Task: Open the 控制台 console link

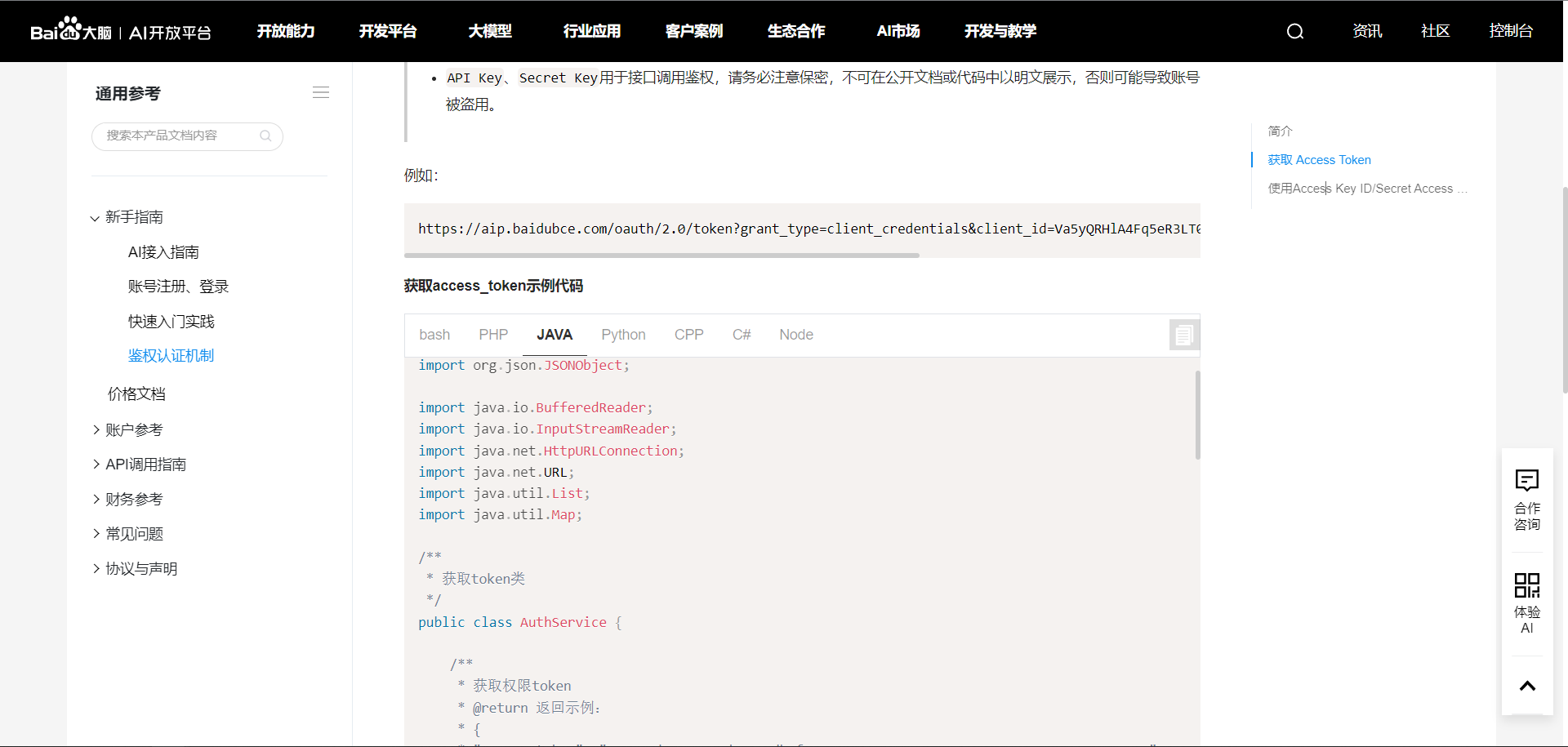Action: pyautogui.click(x=1511, y=31)
